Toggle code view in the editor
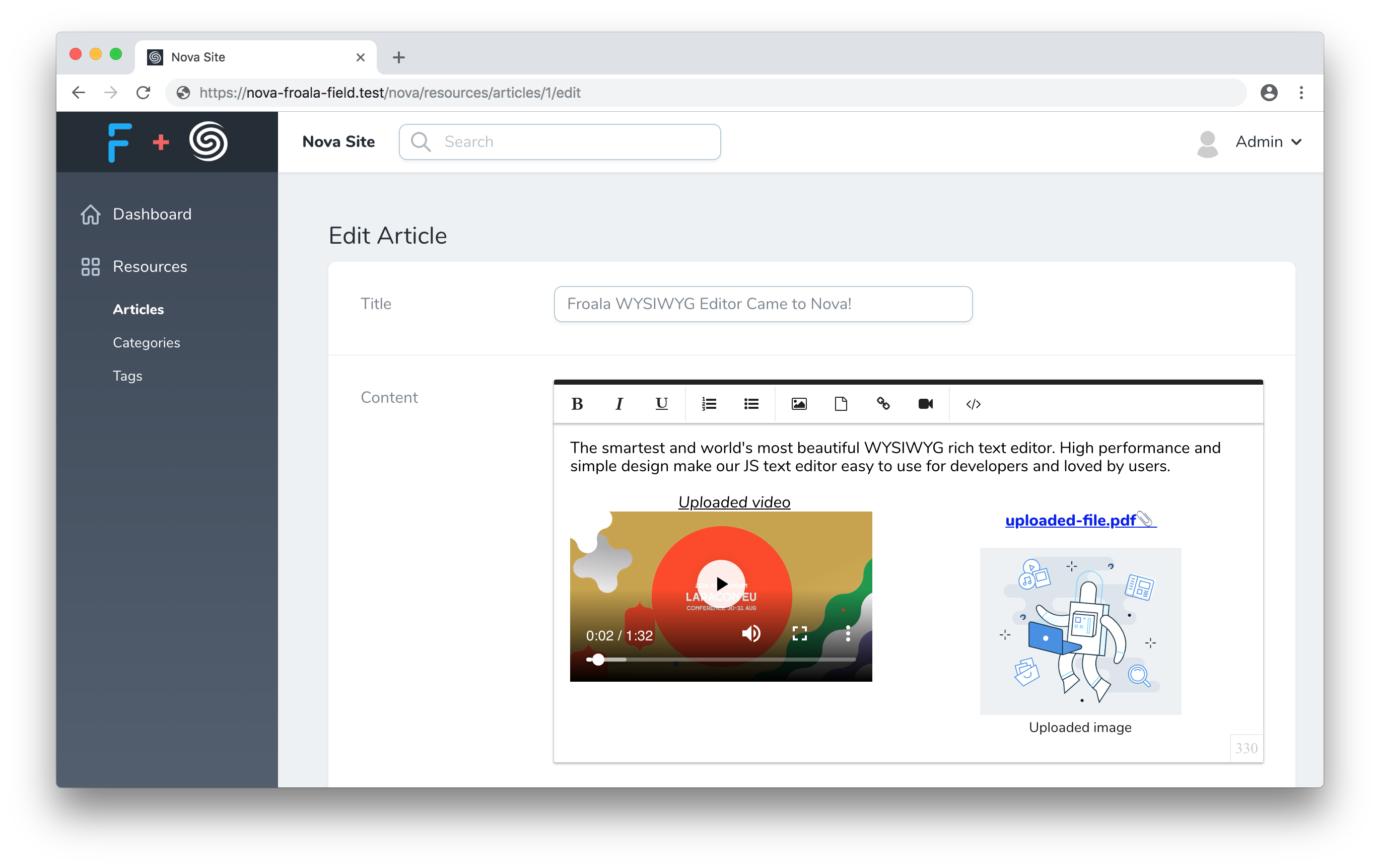 (973, 404)
